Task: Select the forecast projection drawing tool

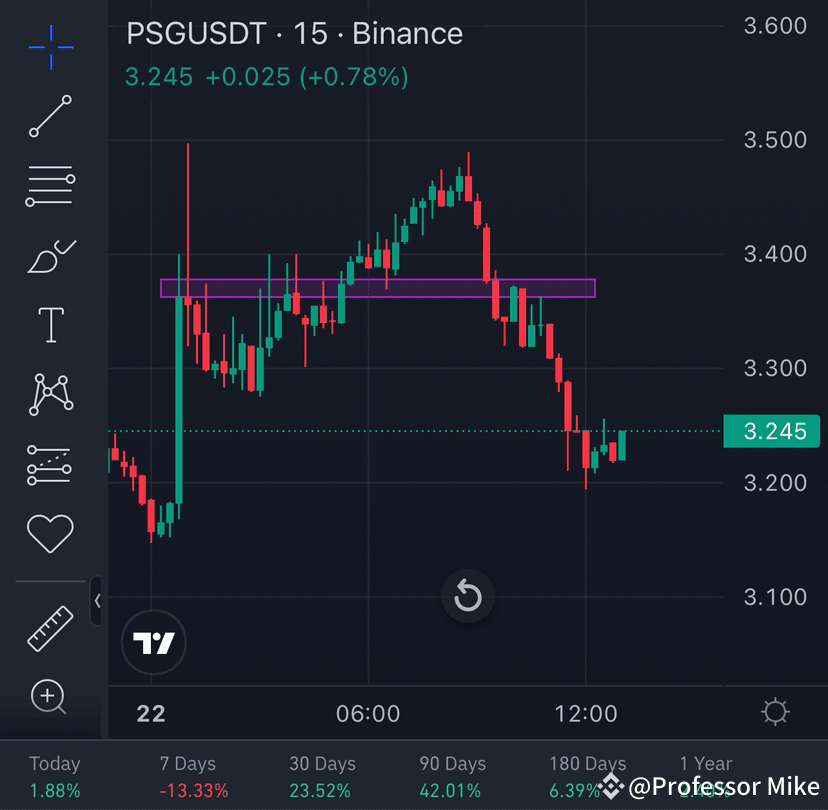Action: coord(50,463)
